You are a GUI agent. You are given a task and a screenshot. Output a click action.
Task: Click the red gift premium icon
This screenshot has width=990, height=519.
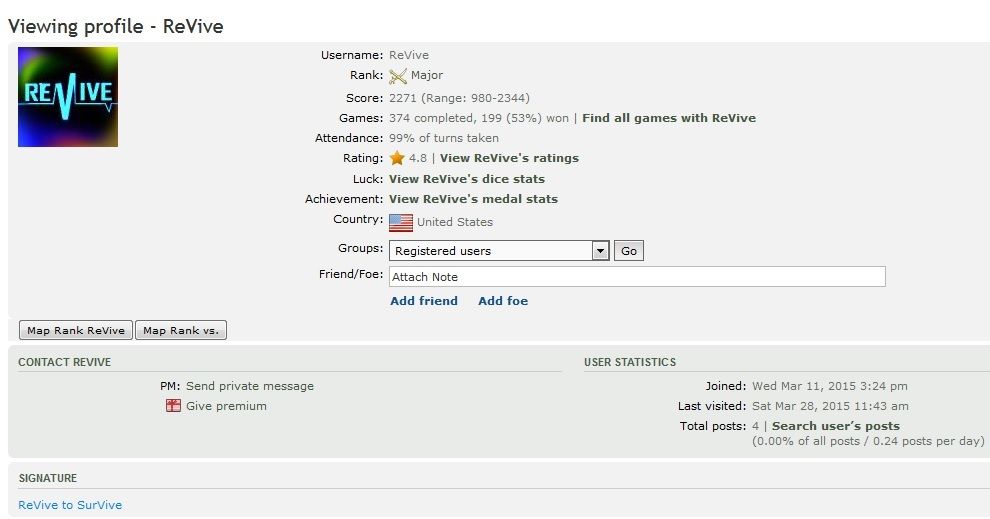174,406
